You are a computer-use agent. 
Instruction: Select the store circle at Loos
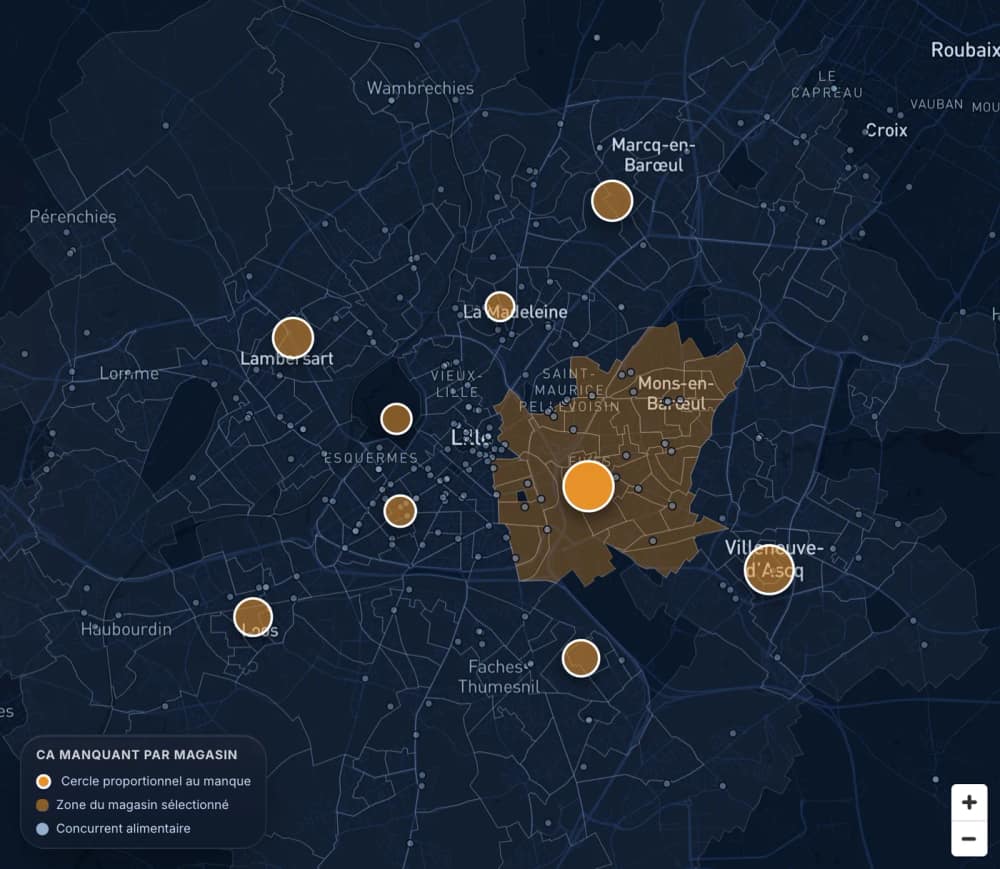point(253,617)
